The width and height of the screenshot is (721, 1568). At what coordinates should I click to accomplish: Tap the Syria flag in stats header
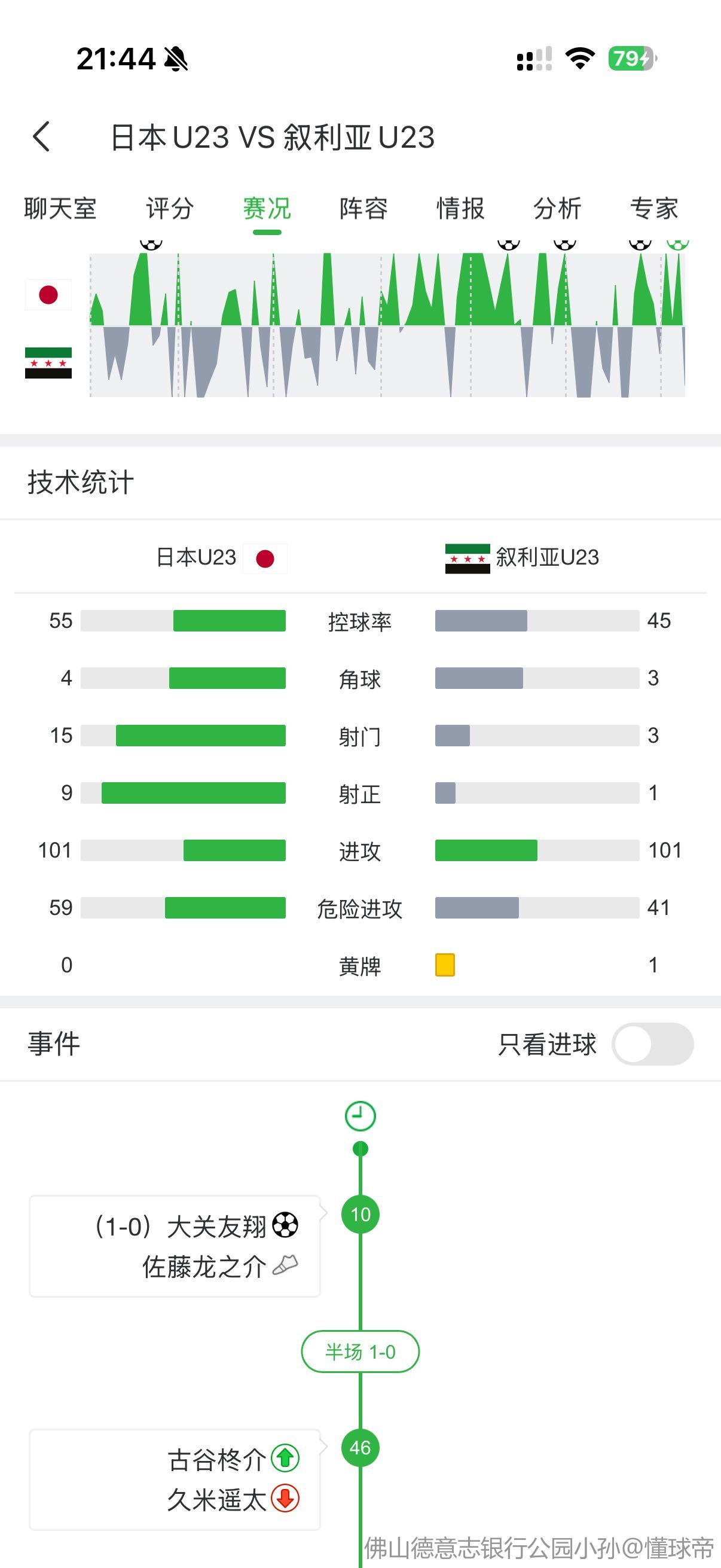point(468,558)
